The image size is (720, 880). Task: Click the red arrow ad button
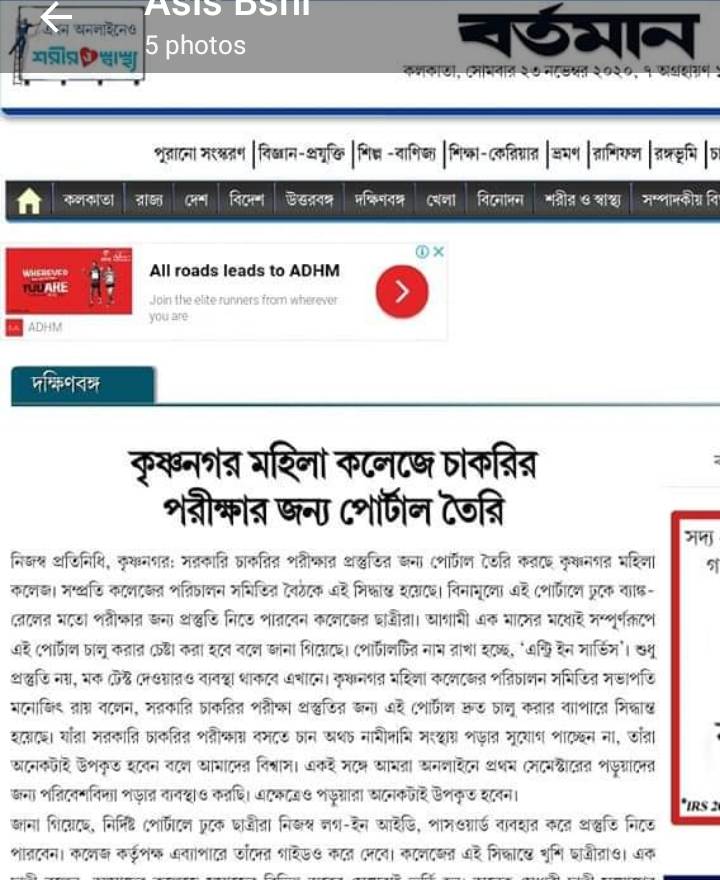click(402, 292)
